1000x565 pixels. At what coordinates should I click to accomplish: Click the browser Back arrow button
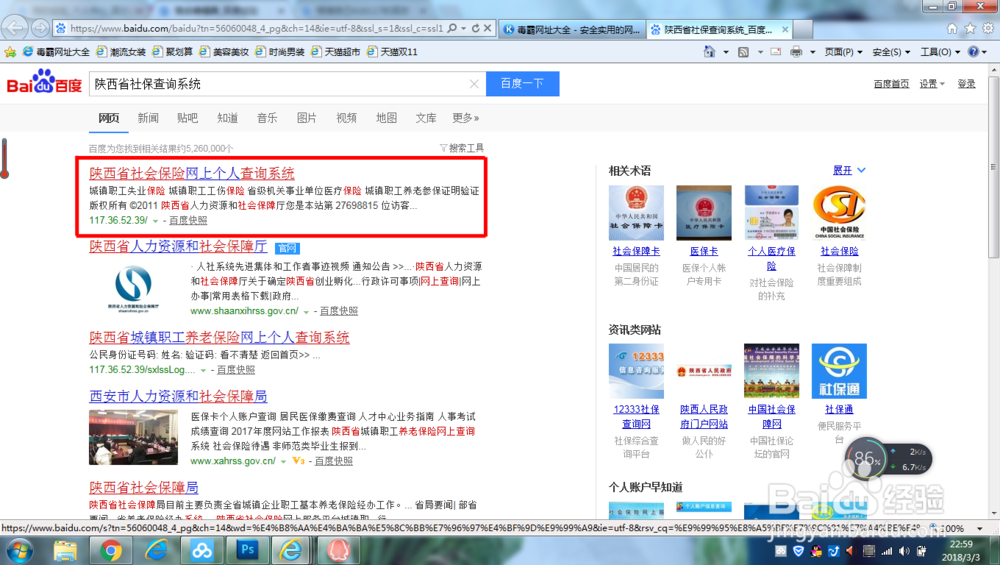tap(15, 27)
